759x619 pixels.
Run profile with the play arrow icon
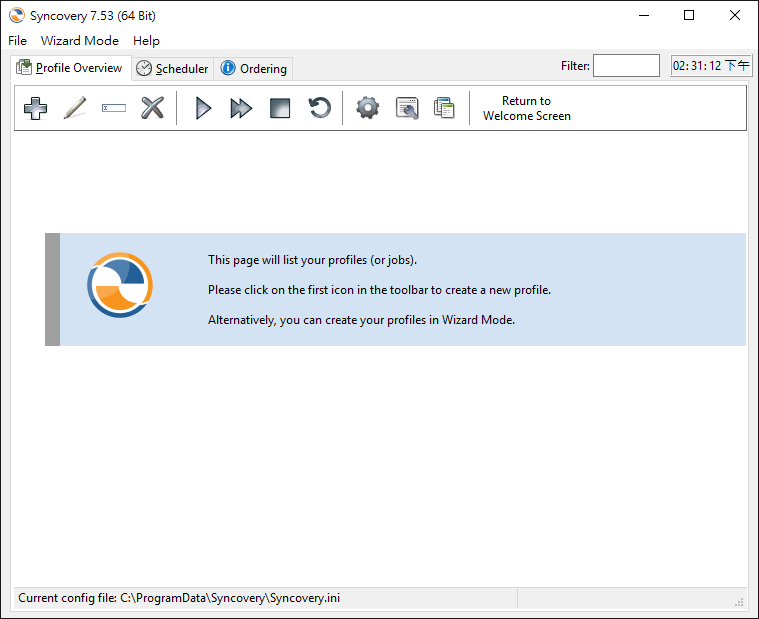click(x=203, y=108)
